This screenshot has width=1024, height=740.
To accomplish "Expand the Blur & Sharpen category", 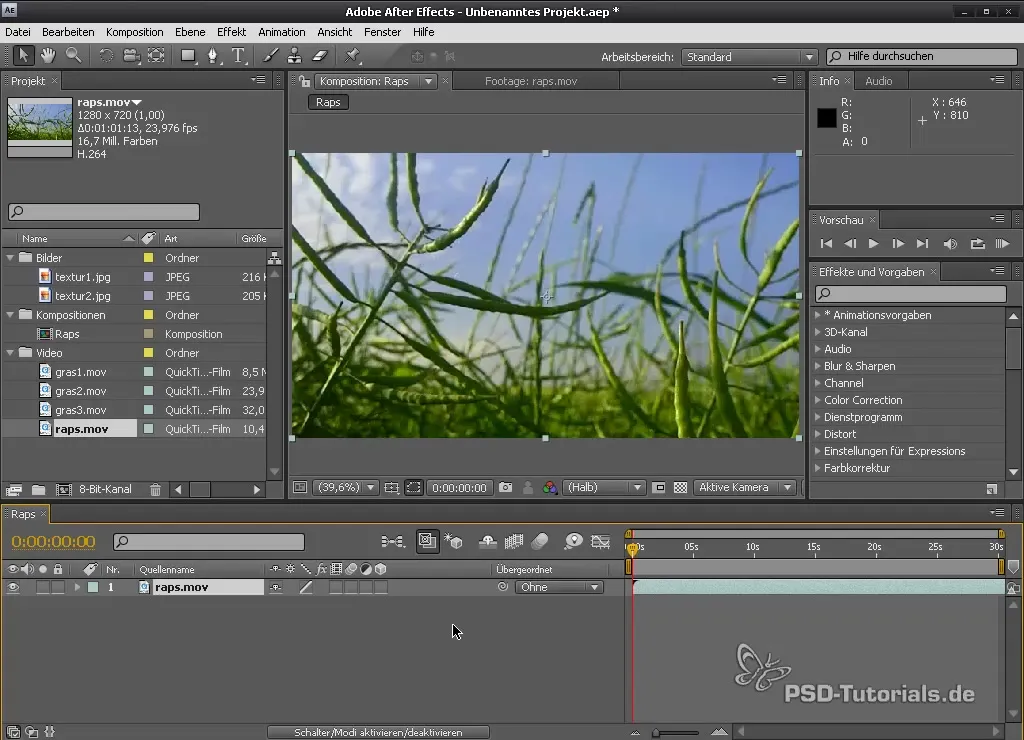I will [x=818, y=366].
